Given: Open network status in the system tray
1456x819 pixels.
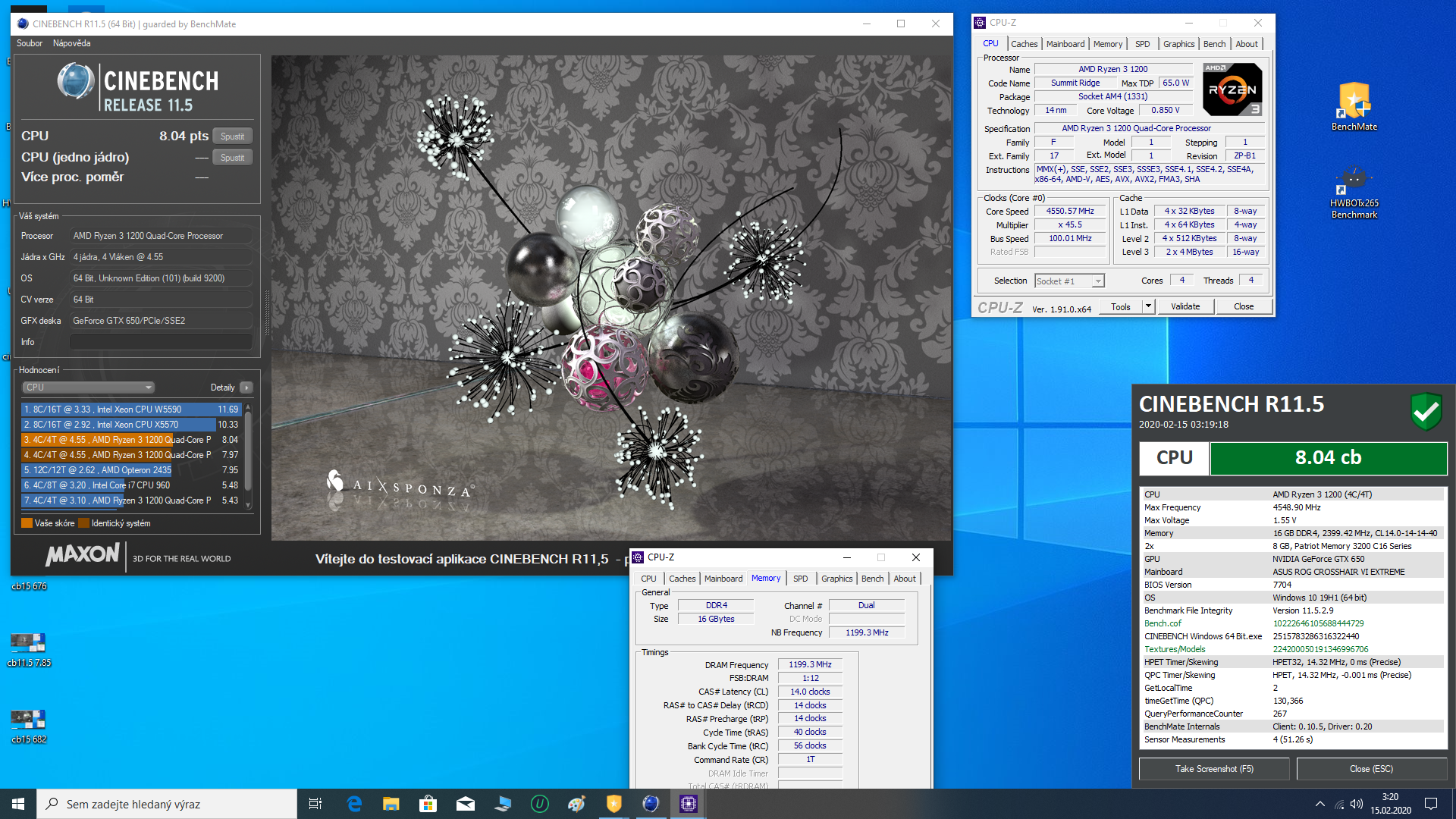Looking at the screenshot, I should (x=1339, y=804).
